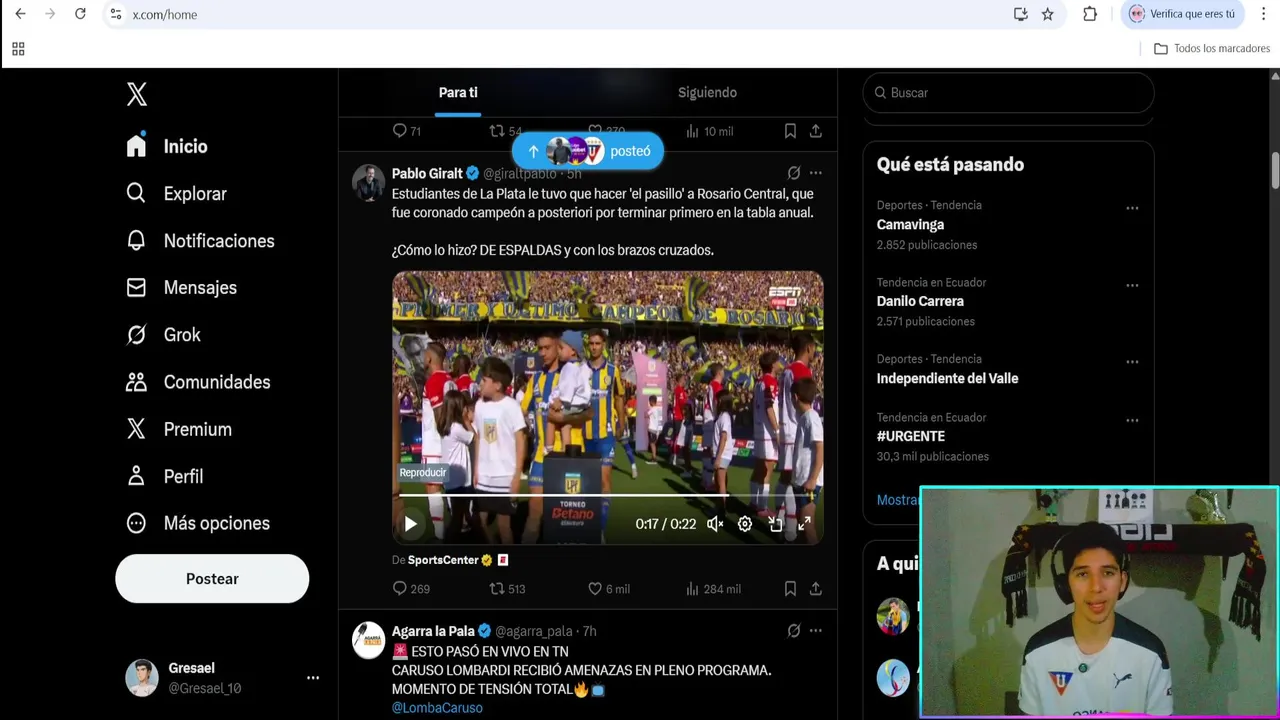This screenshot has height=720, width=1280.
Task: Unmute the video volume icon
Action: point(715,524)
